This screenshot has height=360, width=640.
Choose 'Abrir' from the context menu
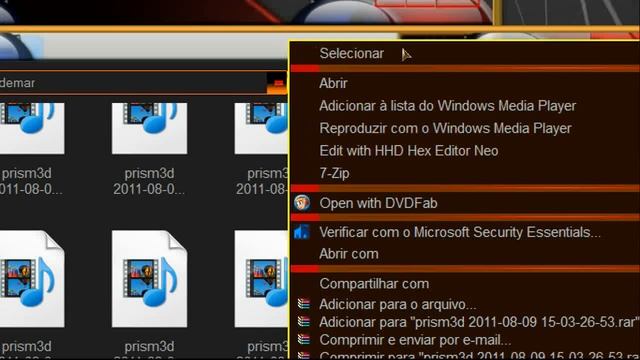pos(333,83)
